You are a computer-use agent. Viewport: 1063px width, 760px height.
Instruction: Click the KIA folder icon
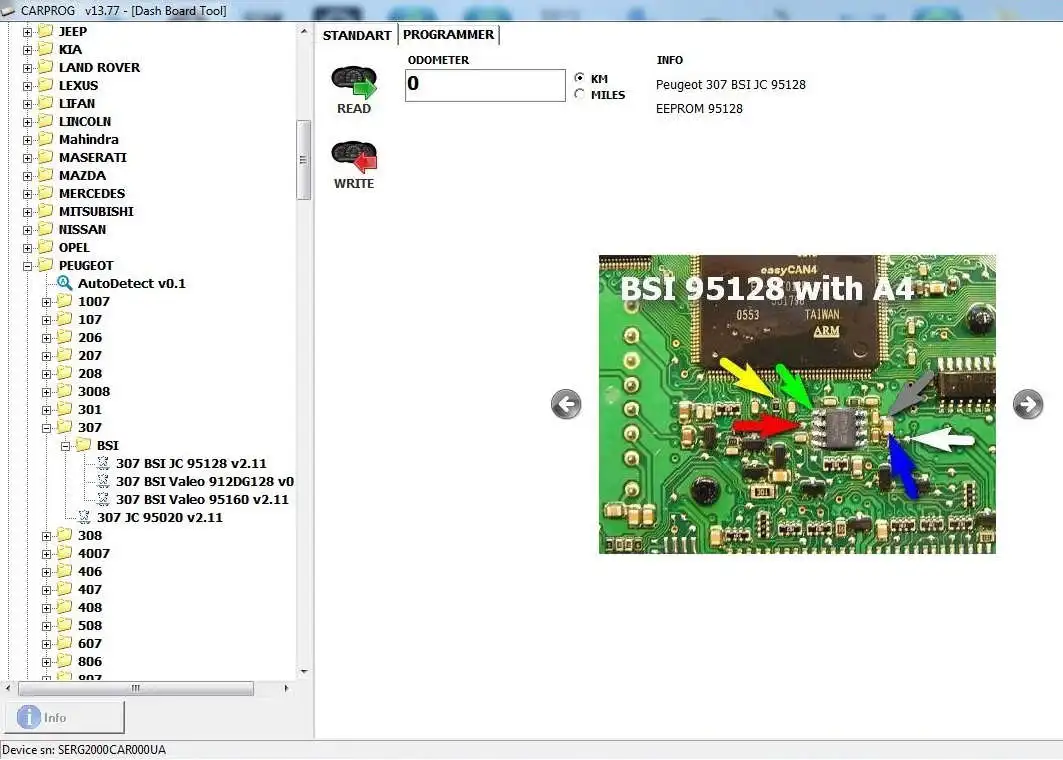[45, 49]
